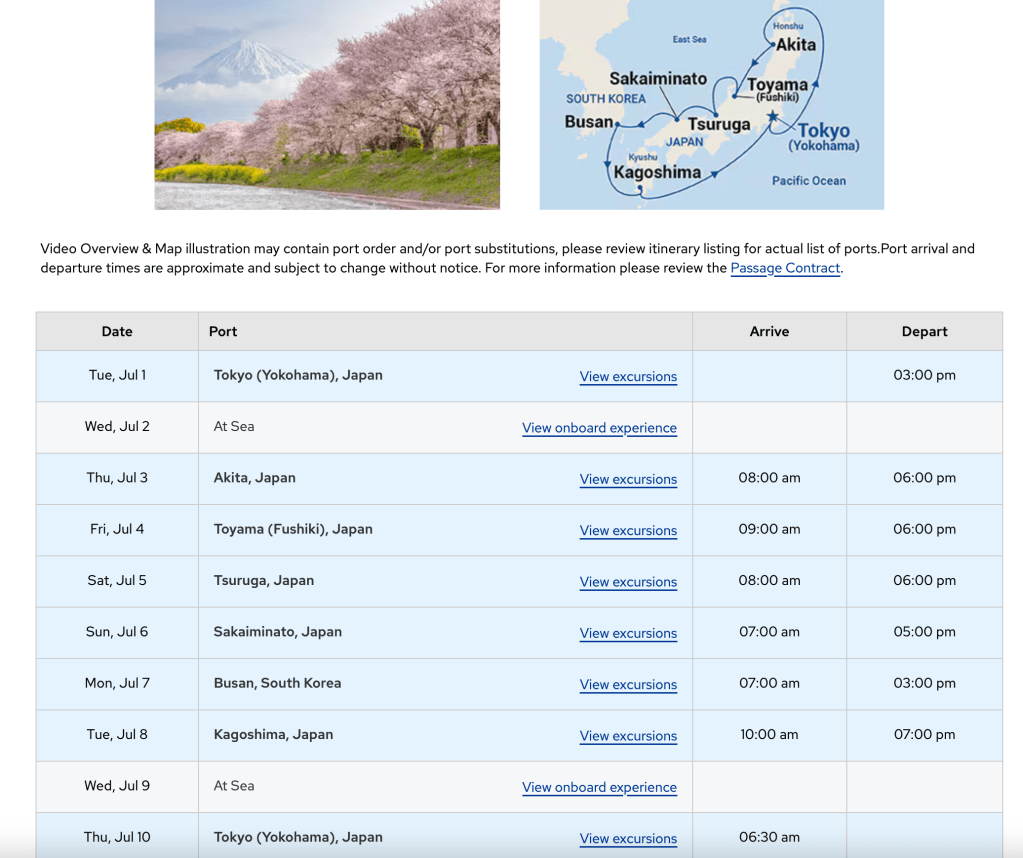View excursions for Tokyo on Jul 1
The width and height of the screenshot is (1023, 858).
(628, 377)
